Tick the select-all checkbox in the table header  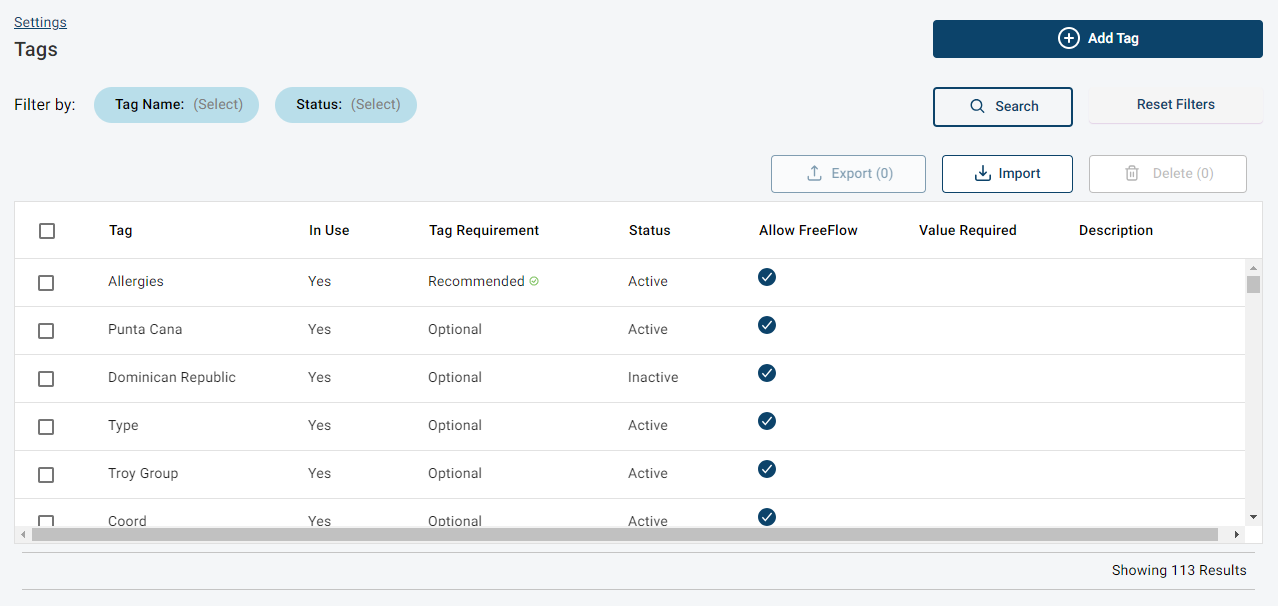[47, 231]
